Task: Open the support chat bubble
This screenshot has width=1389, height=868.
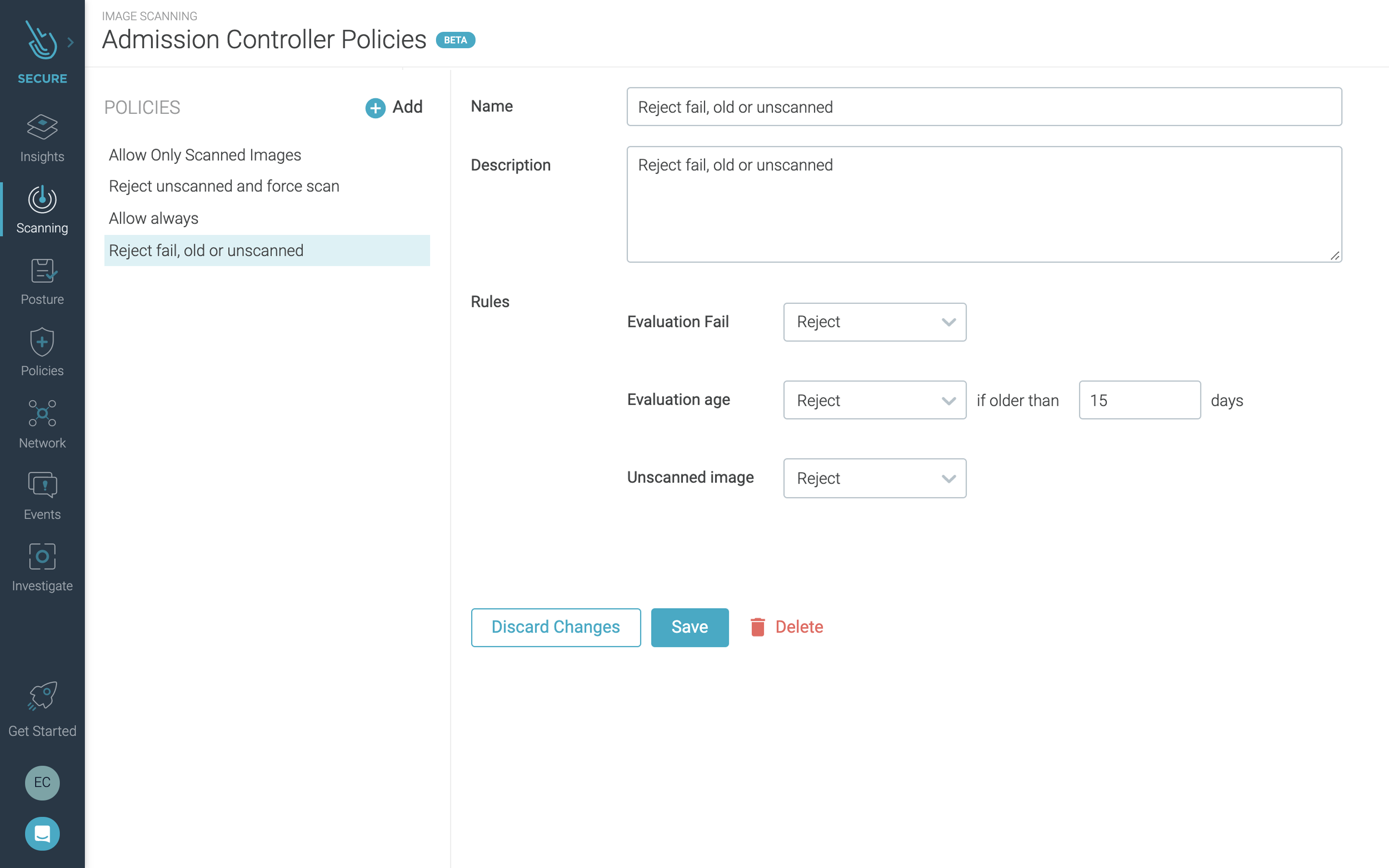Action: coord(42,834)
